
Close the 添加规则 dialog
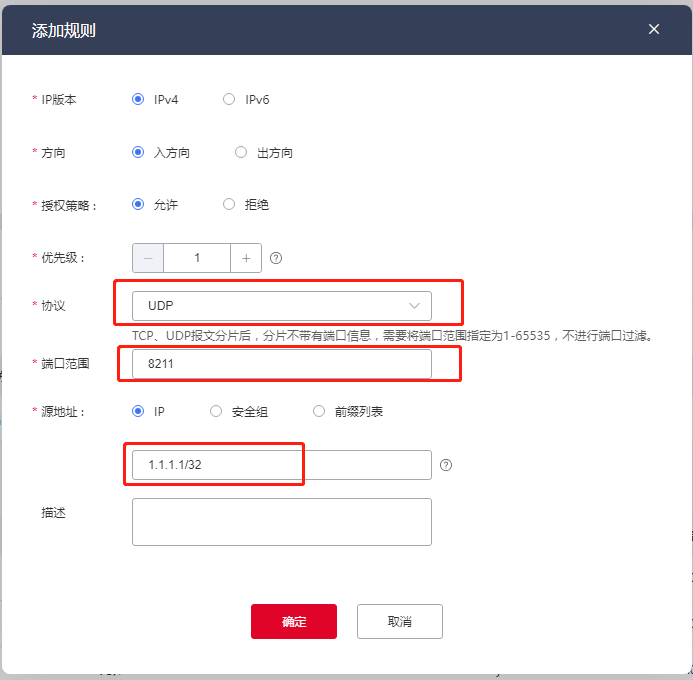pos(654,29)
